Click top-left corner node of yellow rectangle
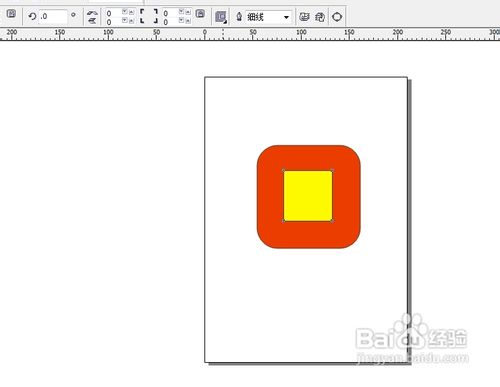The width and height of the screenshot is (500, 387). coord(284,171)
